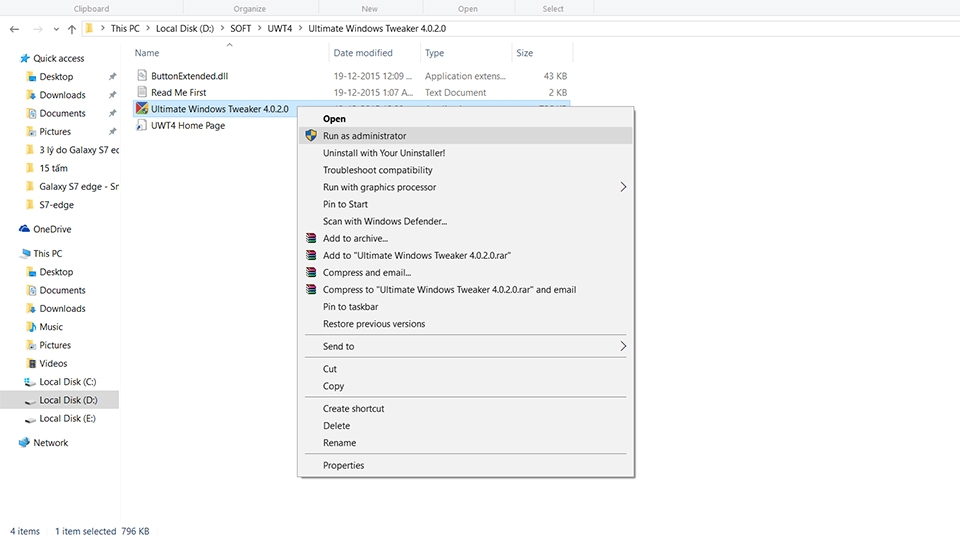
Task: Expand Run with graphics processor submenu arrow
Action: [x=623, y=187]
